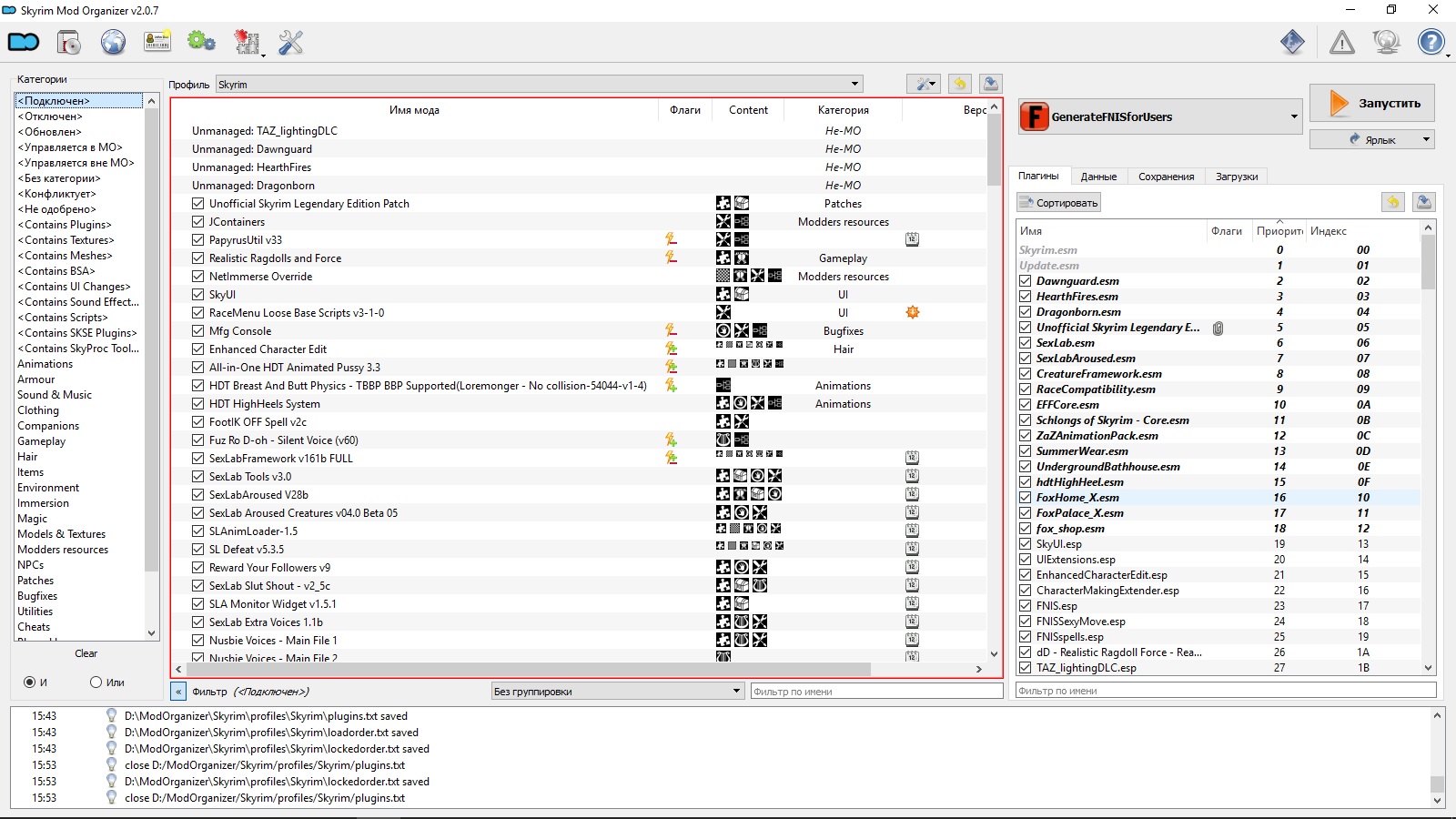Viewport: 1456px width, 819px height.
Task: Click the FNIS executable red F icon
Action: pos(1035,116)
